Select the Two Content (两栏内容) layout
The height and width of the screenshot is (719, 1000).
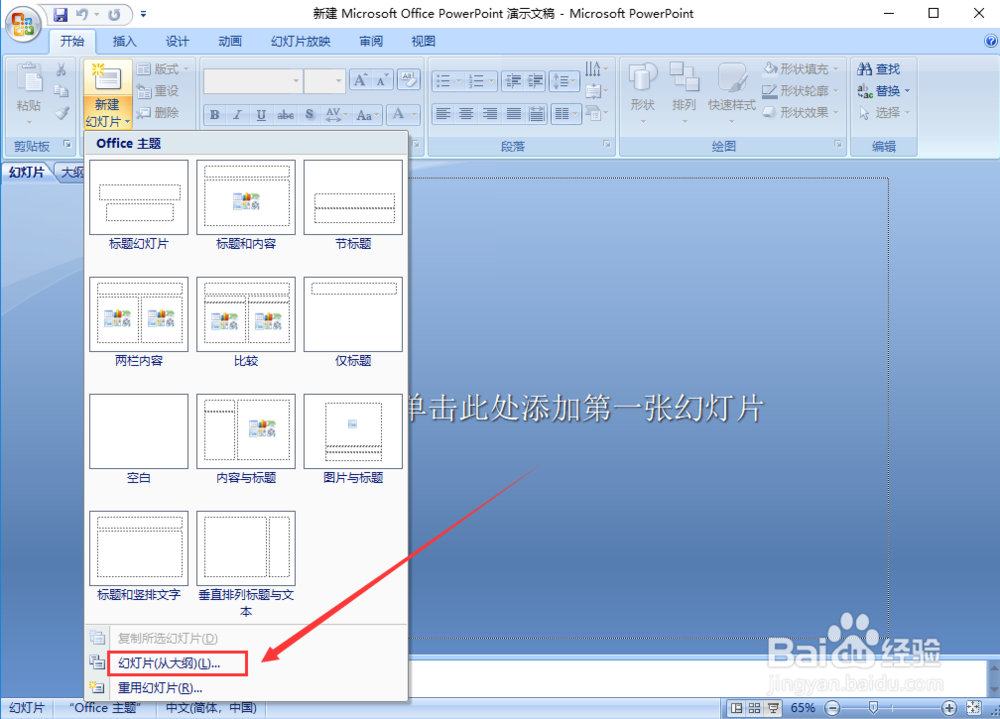(138, 323)
